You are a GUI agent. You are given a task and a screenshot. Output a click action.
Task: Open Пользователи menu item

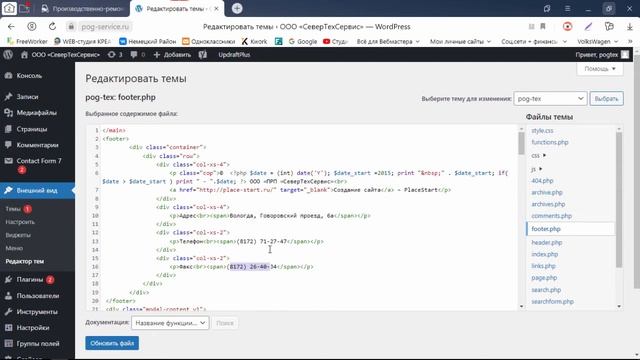tap(37, 296)
